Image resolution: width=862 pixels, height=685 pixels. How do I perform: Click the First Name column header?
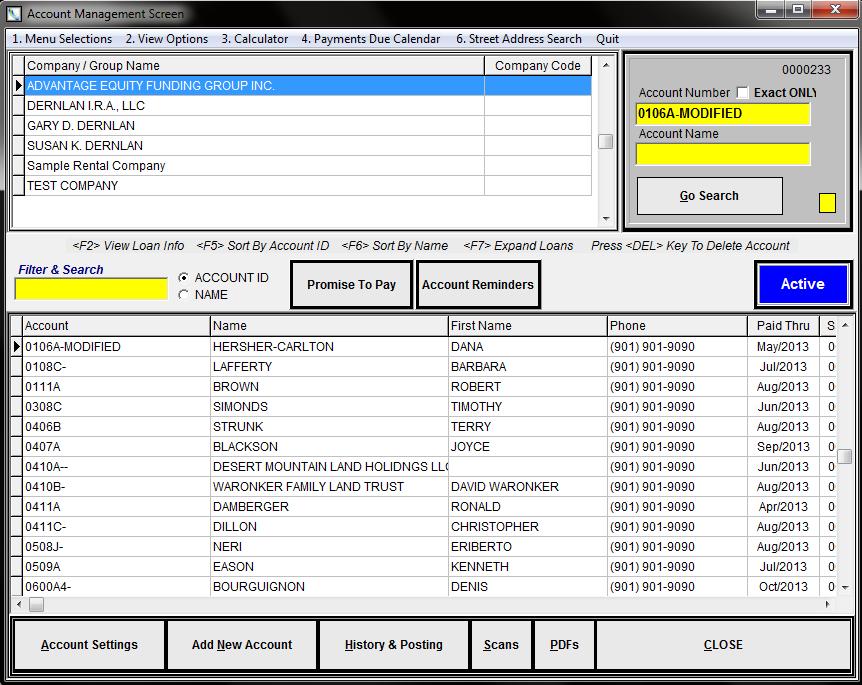click(x=527, y=325)
